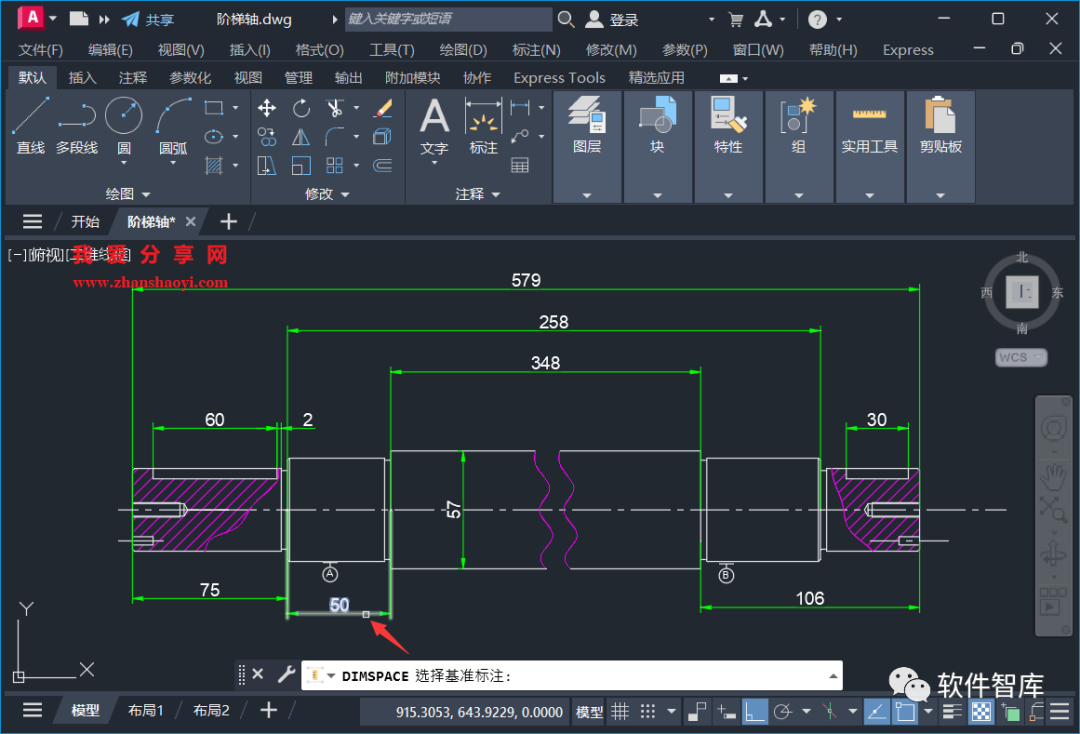
Task: Click the keyword search box
Action: click(x=448, y=19)
